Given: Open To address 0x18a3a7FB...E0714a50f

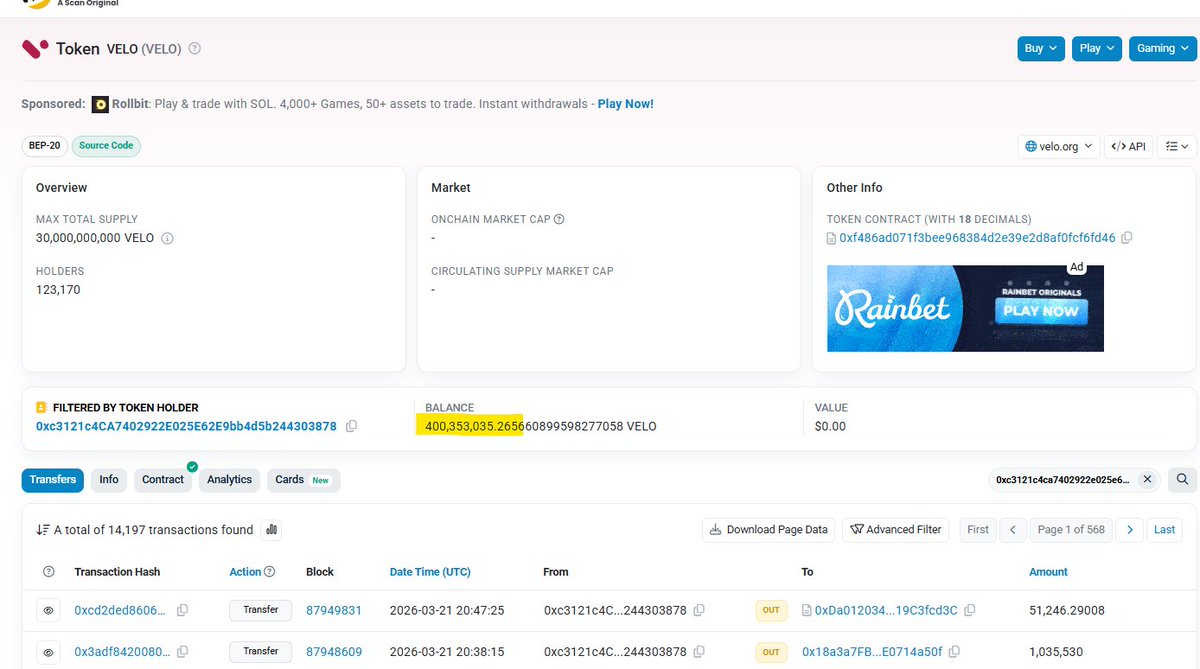Looking at the screenshot, I should pyautogui.click(x=872, y=652).
